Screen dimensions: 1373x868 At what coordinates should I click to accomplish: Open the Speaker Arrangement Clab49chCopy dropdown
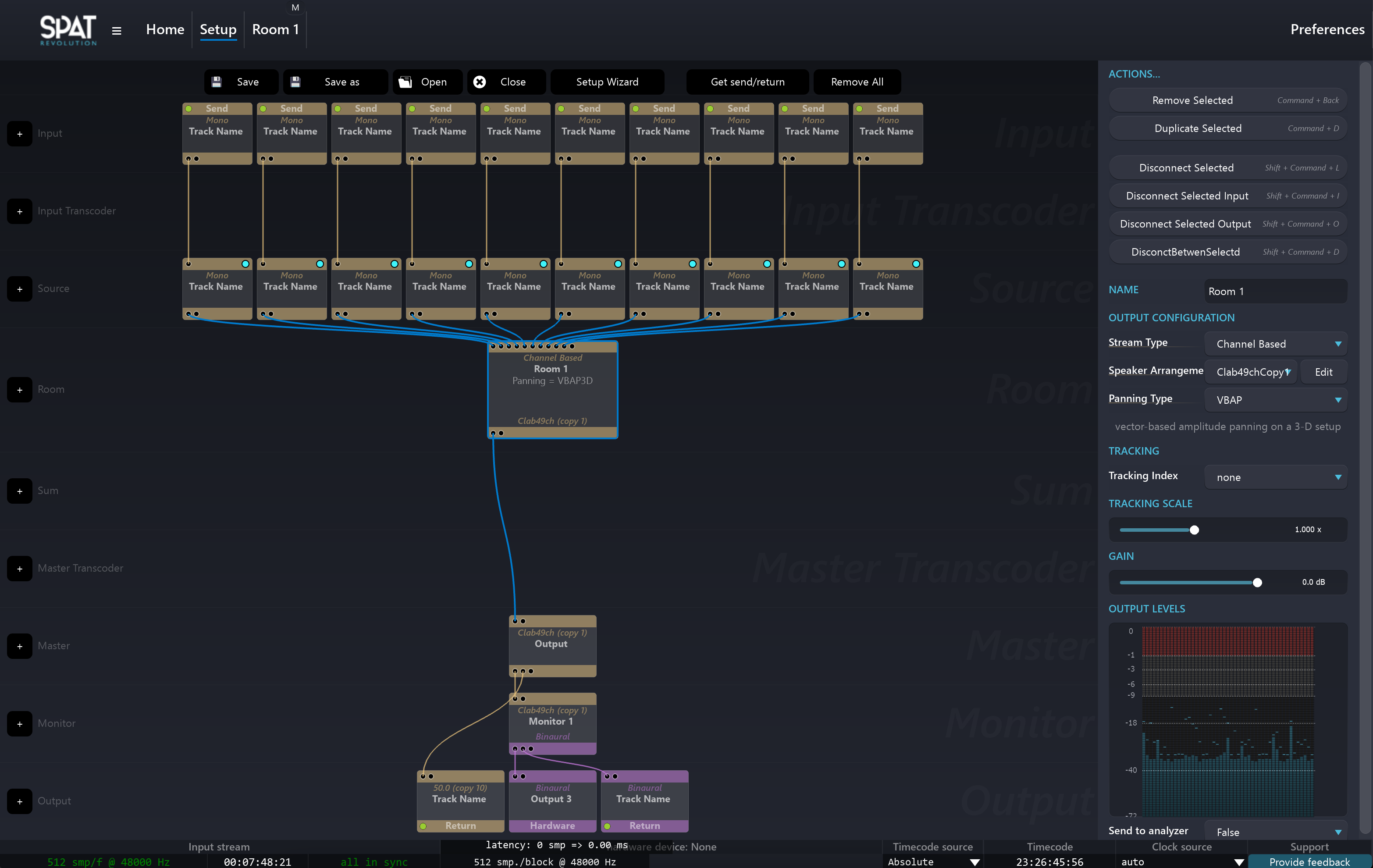(x=1251, y=372)
